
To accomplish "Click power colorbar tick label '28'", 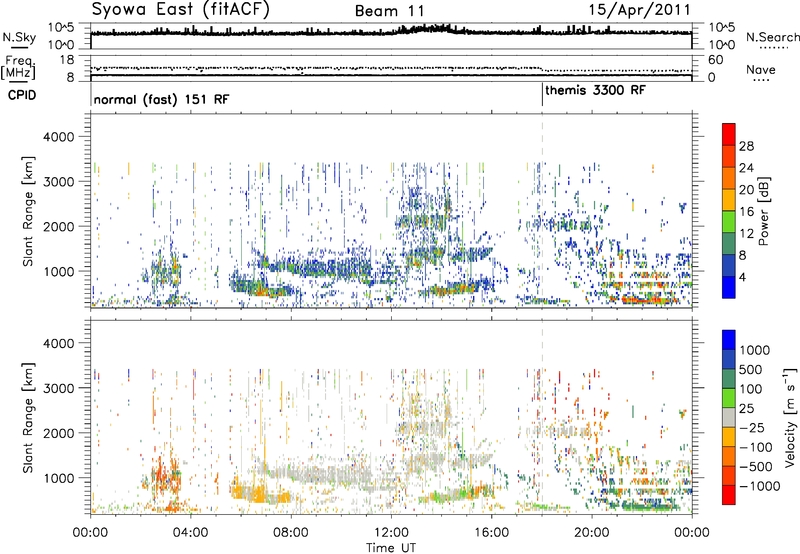I will [746, 146].
